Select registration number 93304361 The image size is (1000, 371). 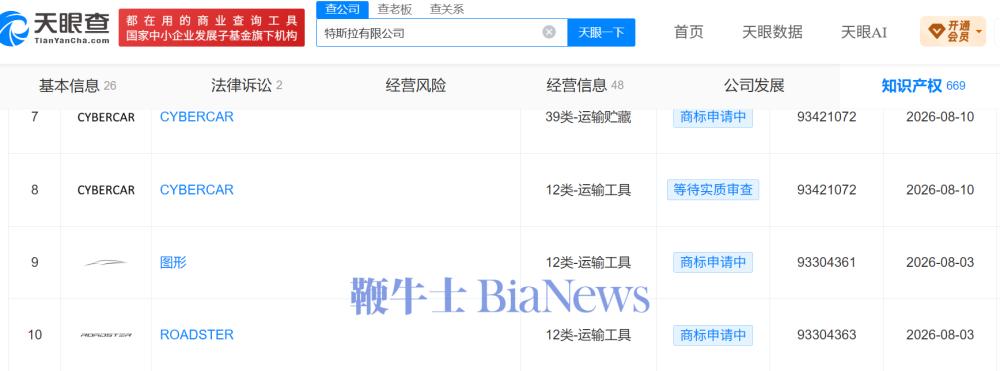pos(827,262)
